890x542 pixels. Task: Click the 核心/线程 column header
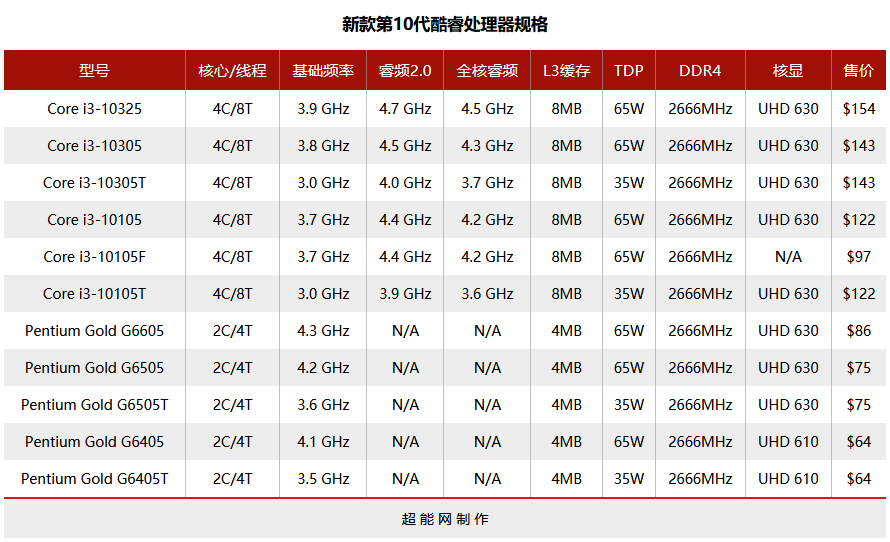click(232, 70)
